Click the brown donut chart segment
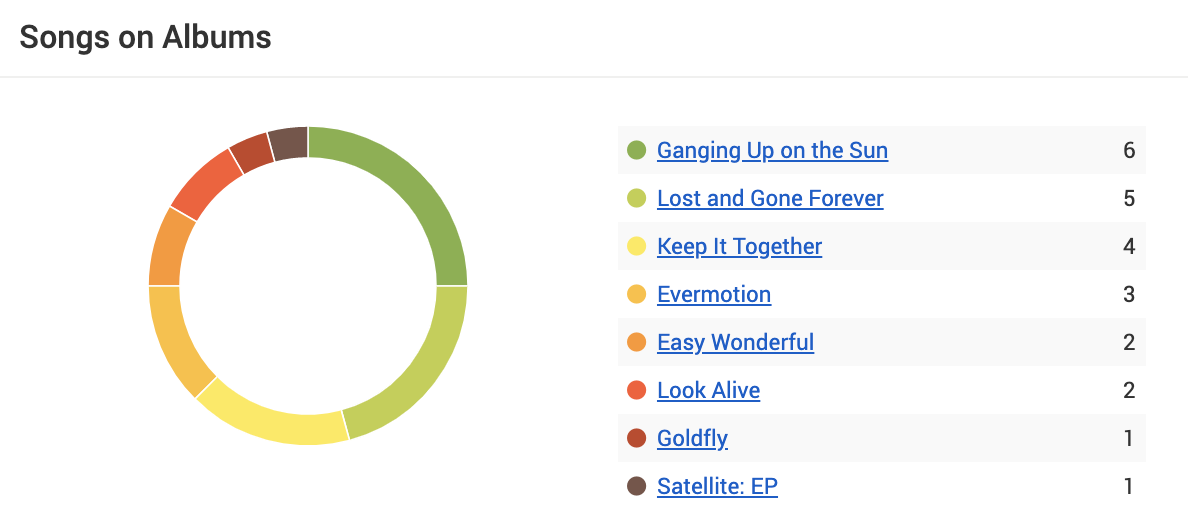 [x=289, y=144]
